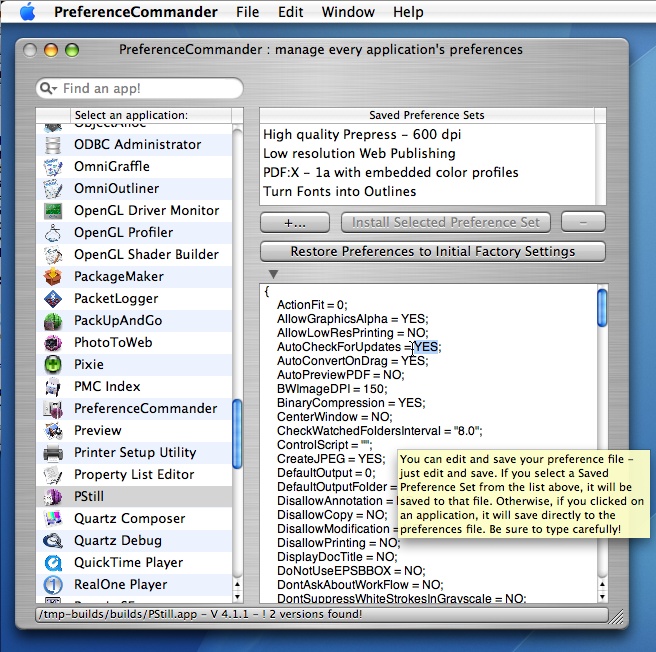Click the PacketLogger Bluetooth icon

53,298
